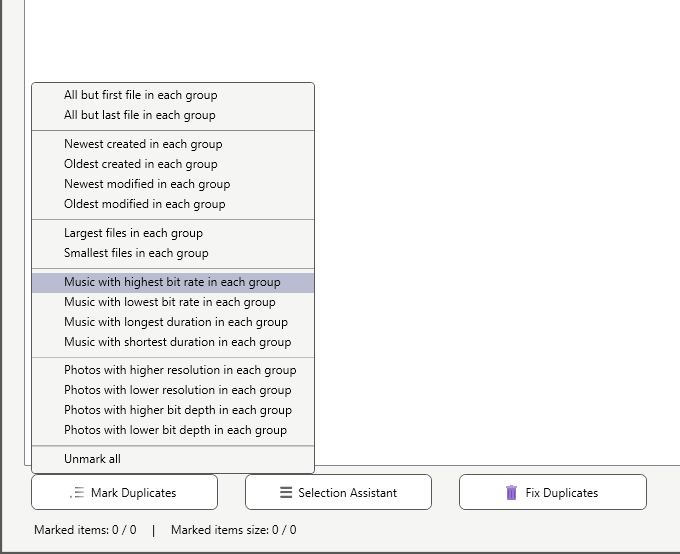Select Oldest created in each group
This screenshot has height=554, width=680.
pos(173,164)
